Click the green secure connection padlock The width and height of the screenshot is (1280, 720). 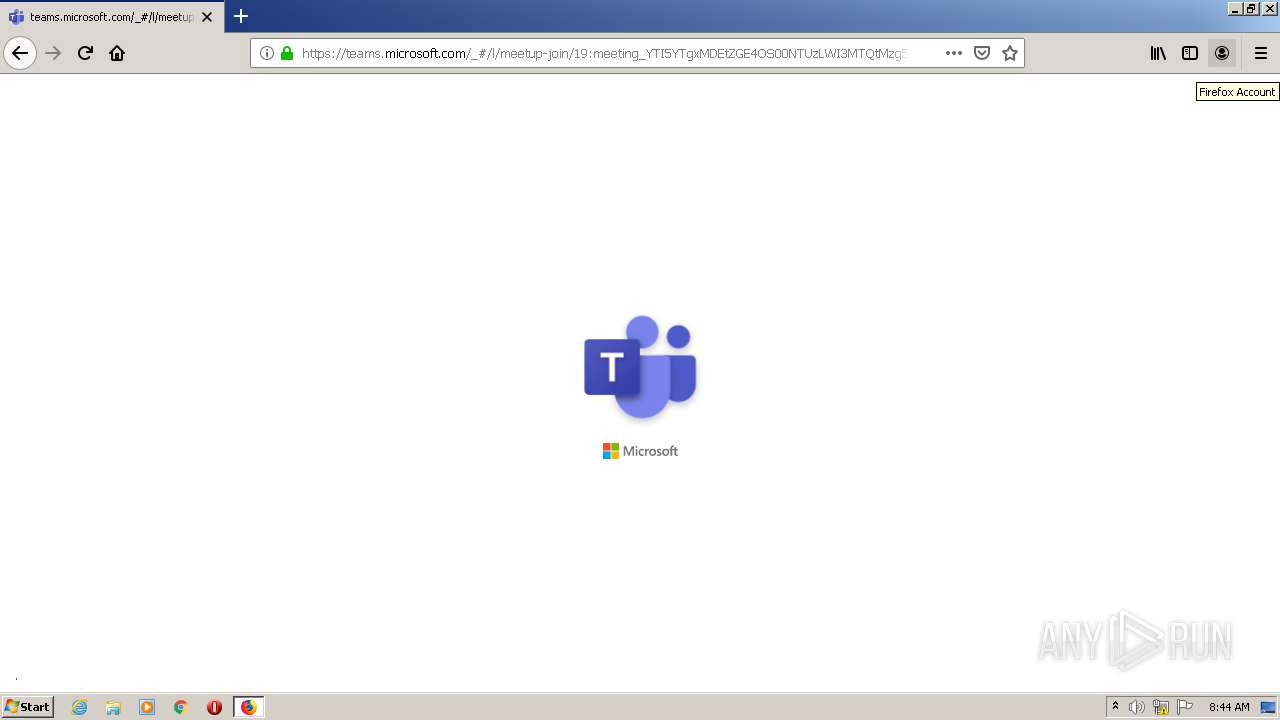[287, 53]
